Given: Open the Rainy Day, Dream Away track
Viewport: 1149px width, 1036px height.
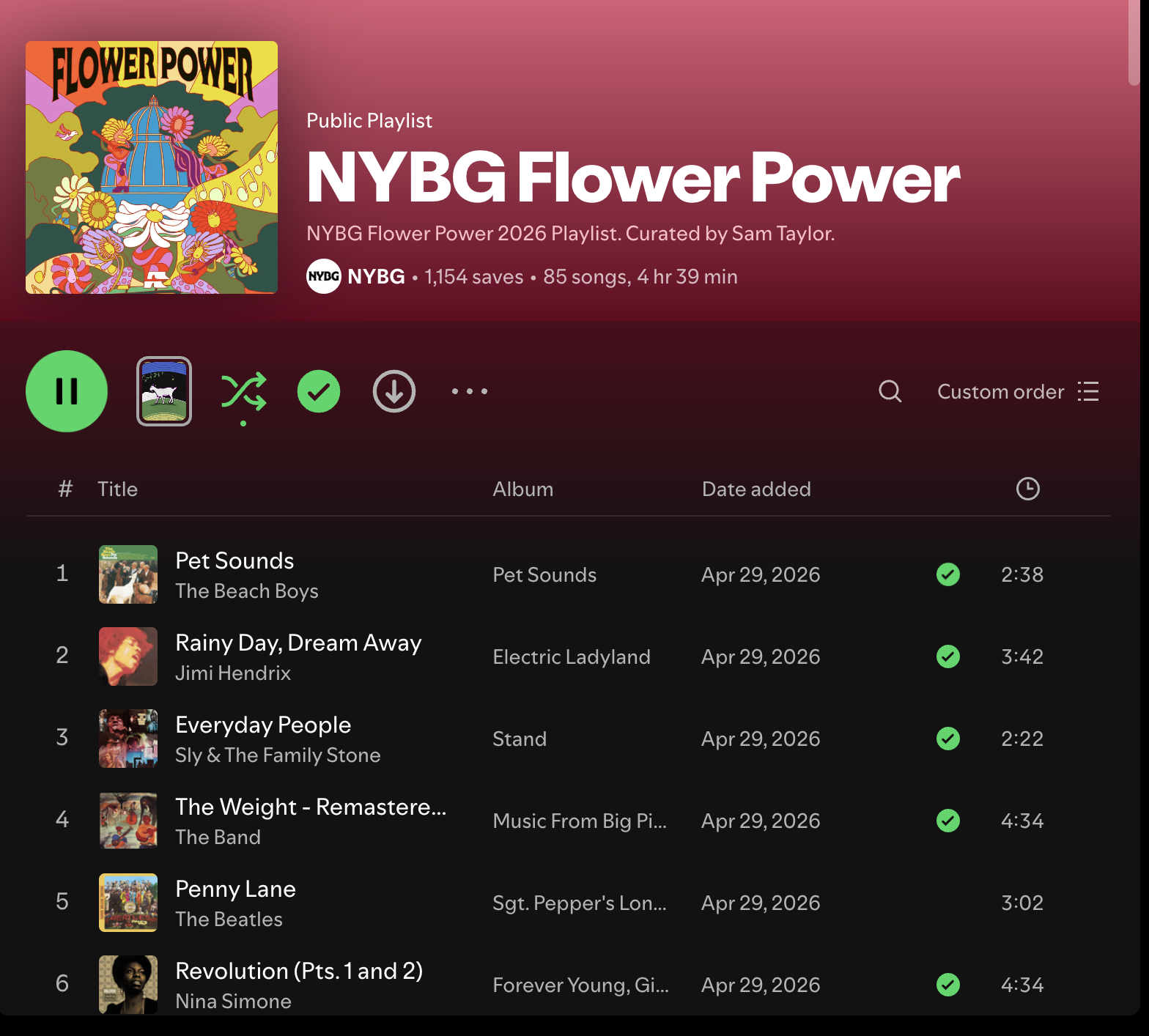Looking at the screenshot, I should point(298,643).
